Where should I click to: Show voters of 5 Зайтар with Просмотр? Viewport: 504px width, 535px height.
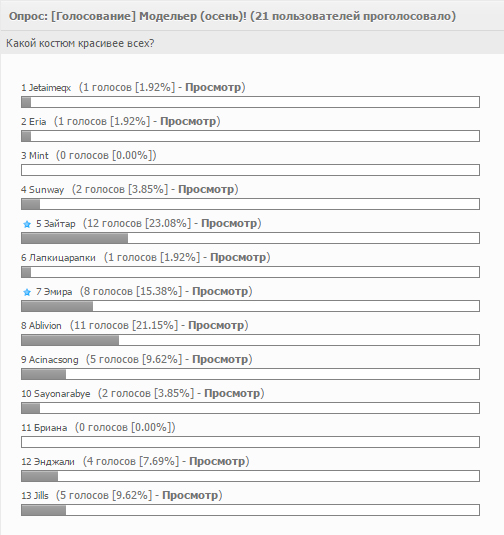(229, 223)
